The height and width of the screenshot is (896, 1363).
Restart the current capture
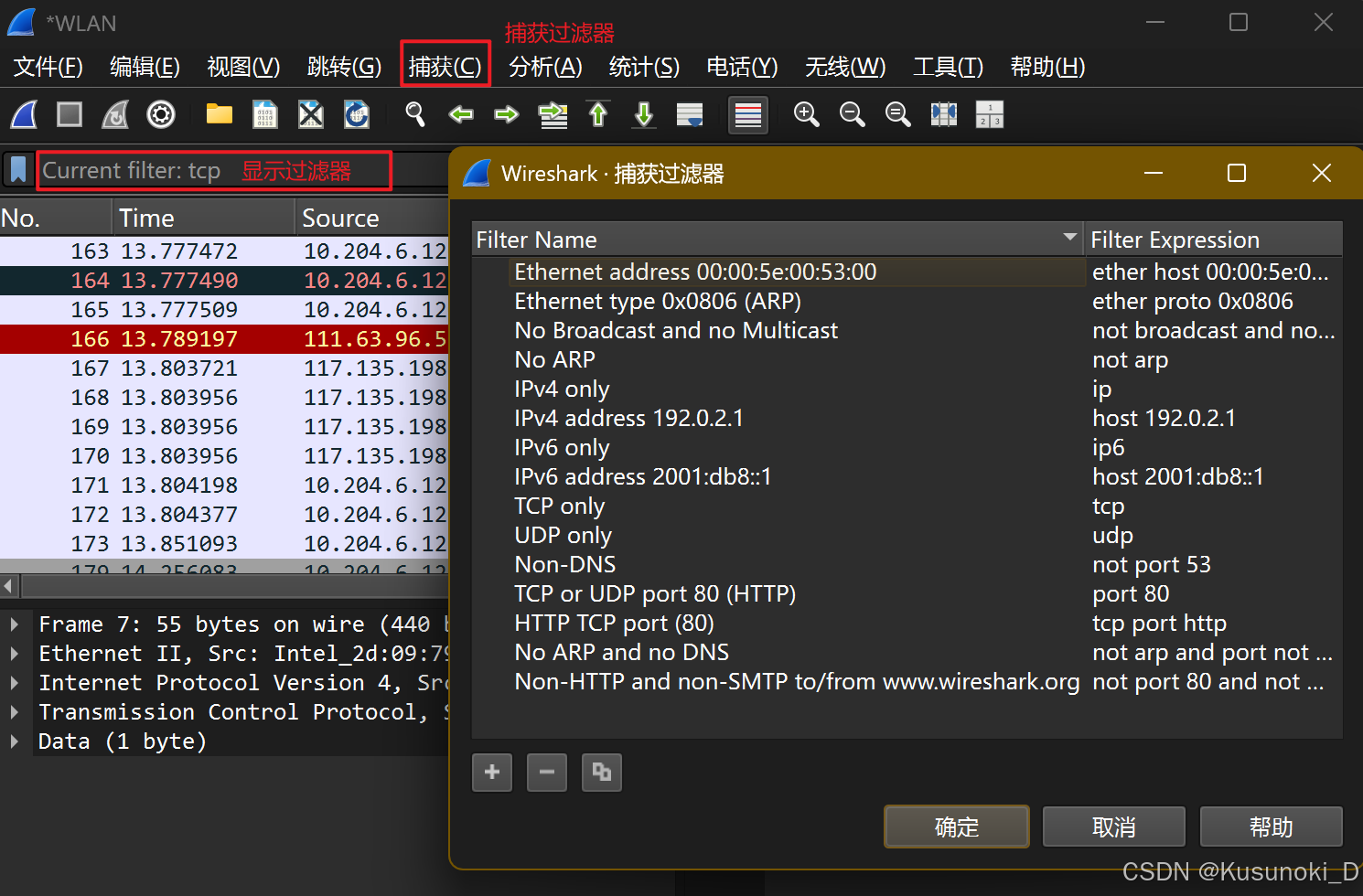click(x=115, y=114)
